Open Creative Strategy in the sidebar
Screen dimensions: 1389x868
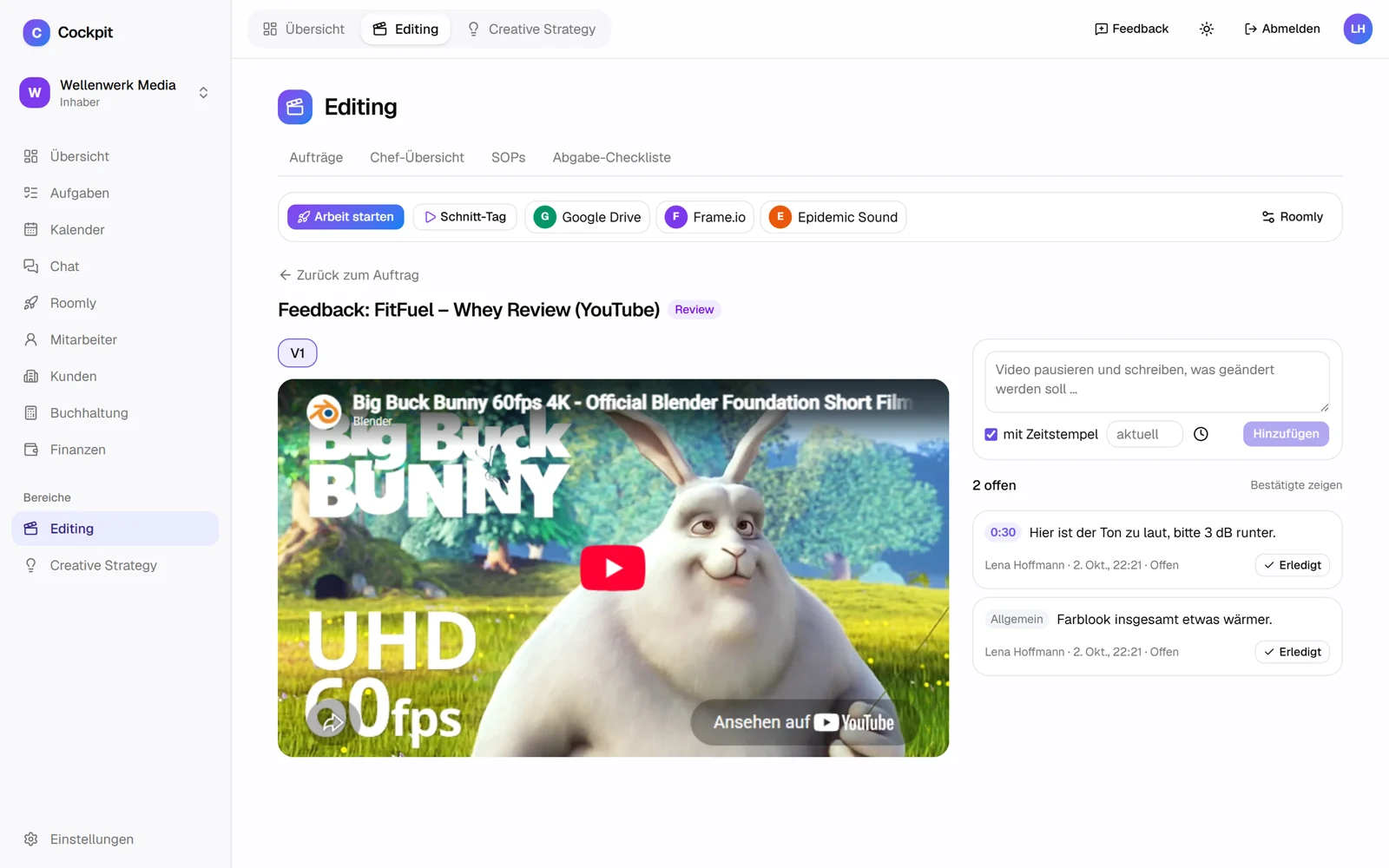pos(115,565)
